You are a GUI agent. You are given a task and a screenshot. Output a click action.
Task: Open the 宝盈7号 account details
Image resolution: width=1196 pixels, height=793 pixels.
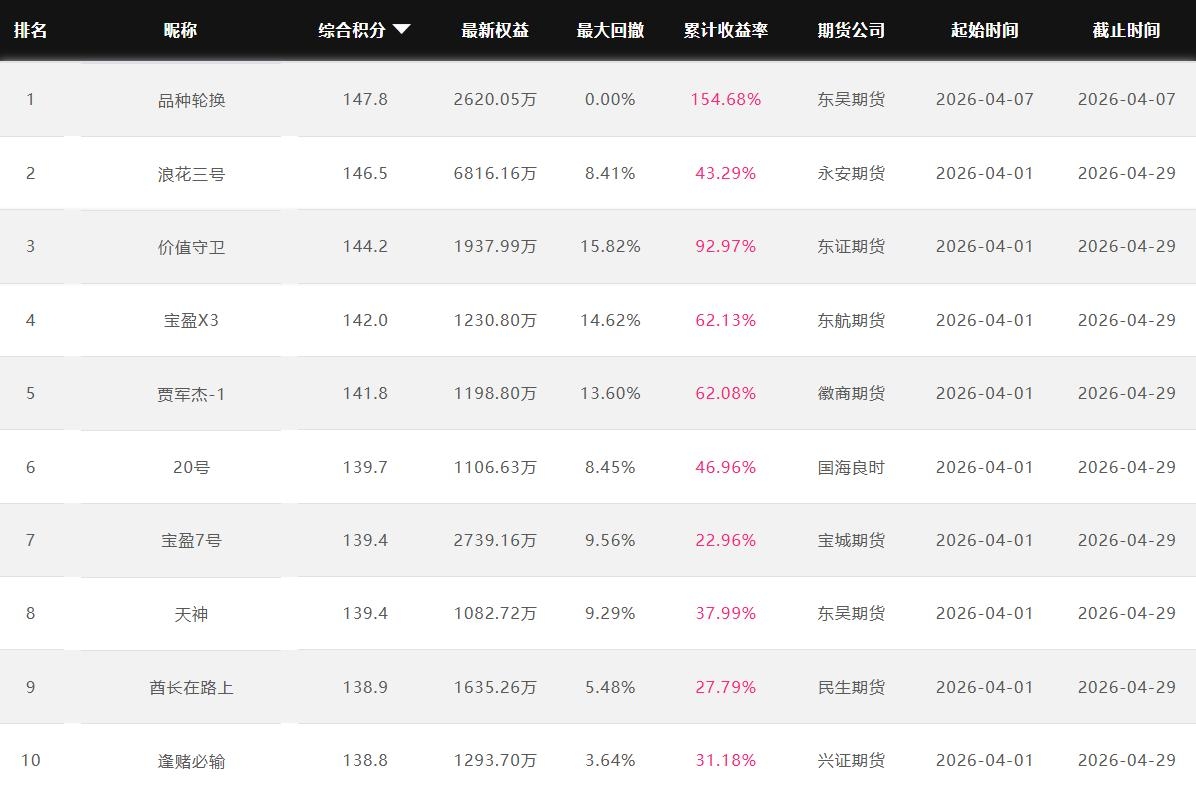pos(191,541)
